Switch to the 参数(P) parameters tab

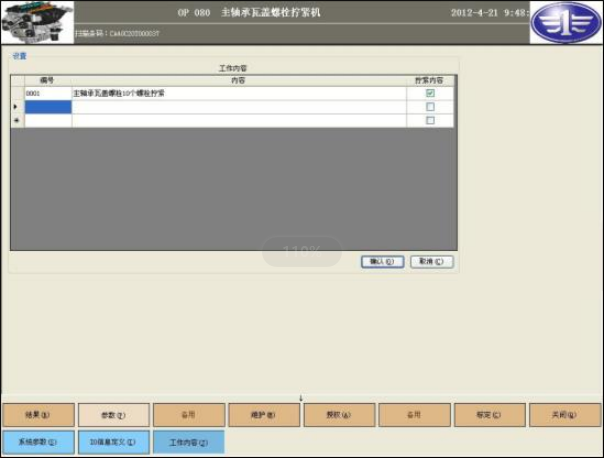[114, 415]
